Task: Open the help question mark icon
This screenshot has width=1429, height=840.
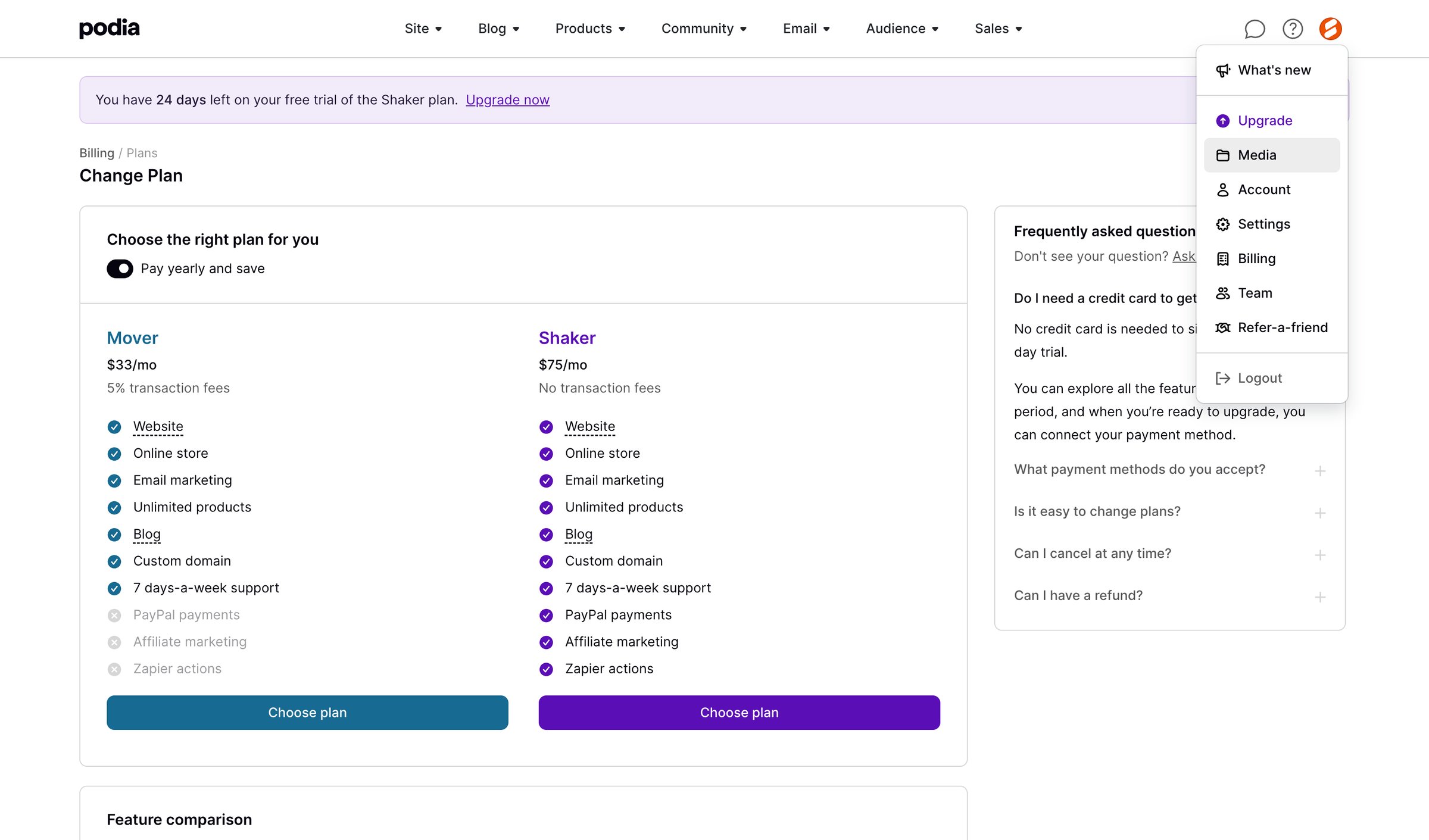Action: pyautogui.click(x=1293, y=29)
